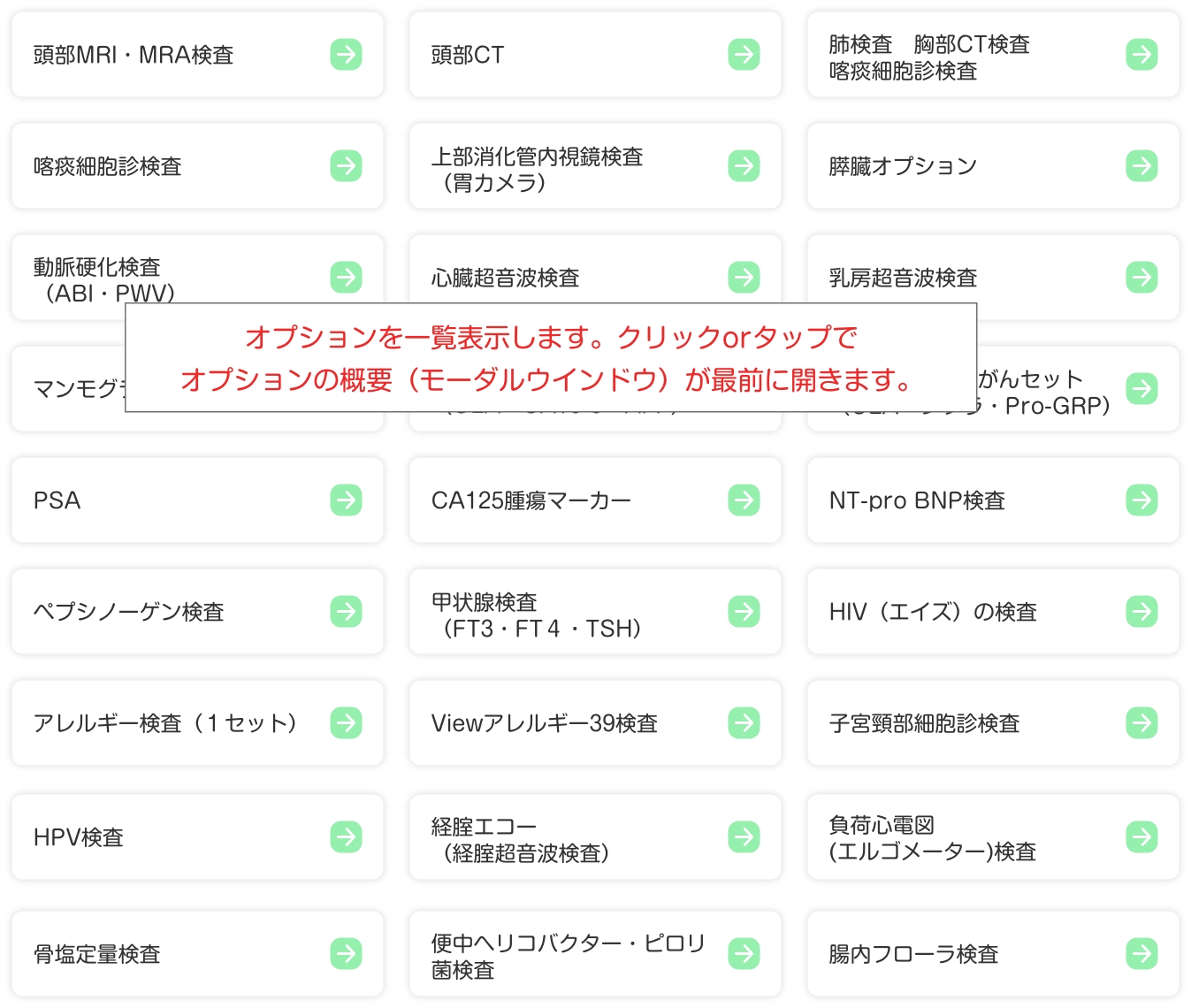1191x1008 pixels.
Task: Click the arrow icon next to PSA
Action: 346,500
